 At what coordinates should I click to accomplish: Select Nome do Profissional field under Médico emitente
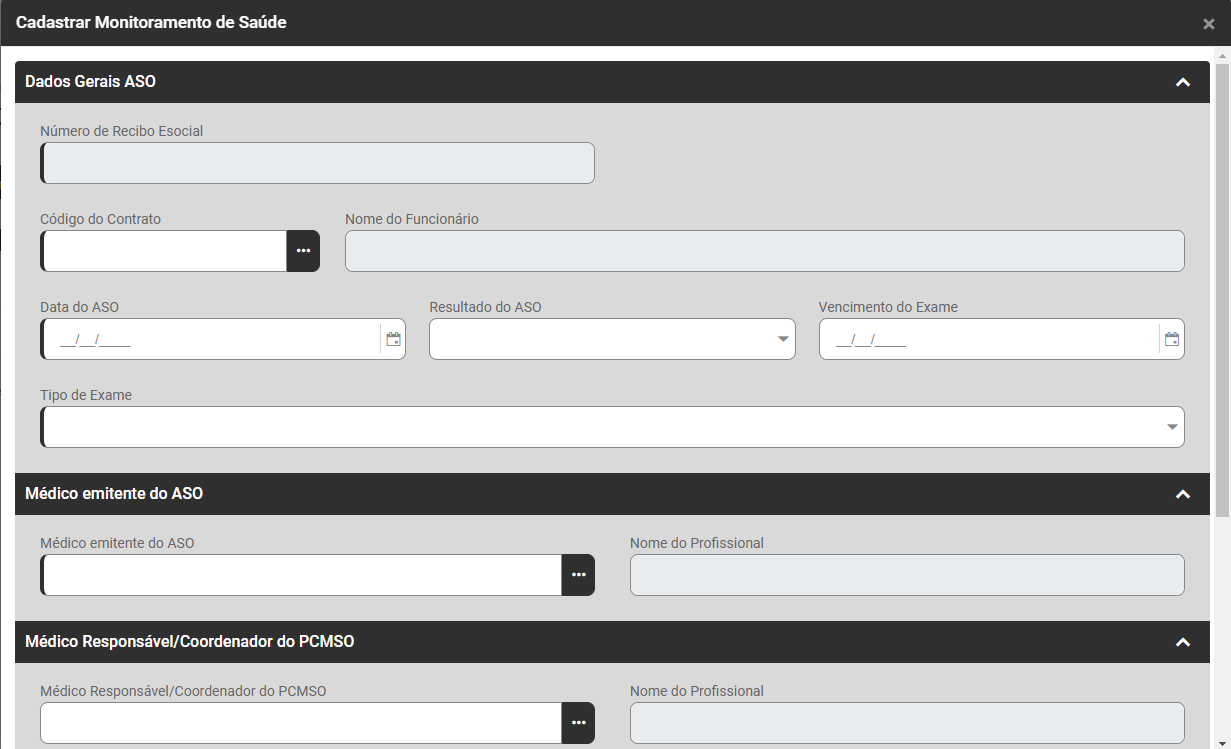click(x=907, y=575)
